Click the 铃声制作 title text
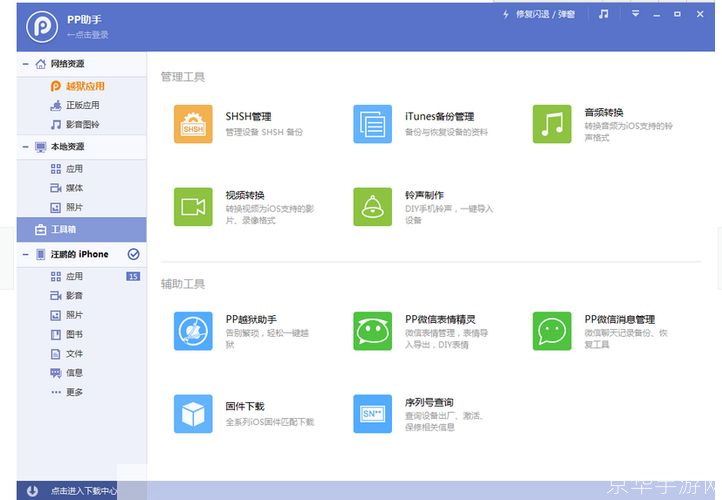 pos(424,195)
